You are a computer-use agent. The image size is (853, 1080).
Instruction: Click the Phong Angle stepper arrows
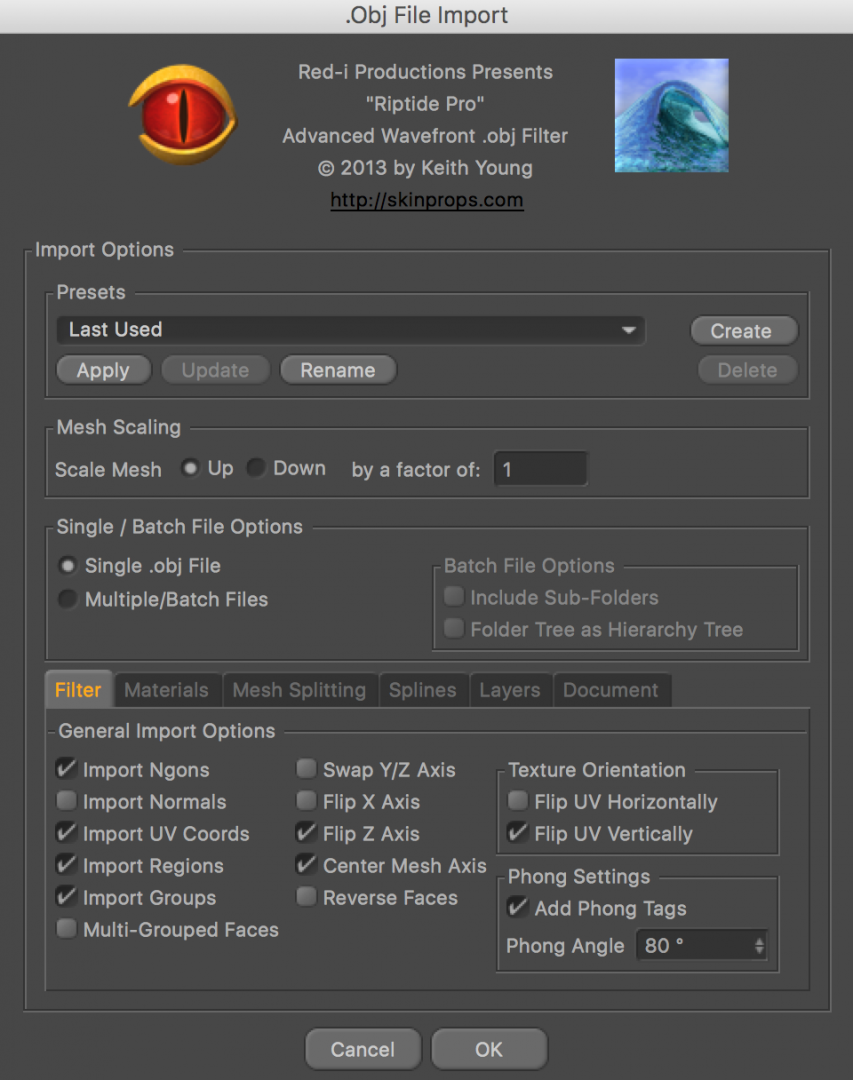click(759, 946)
